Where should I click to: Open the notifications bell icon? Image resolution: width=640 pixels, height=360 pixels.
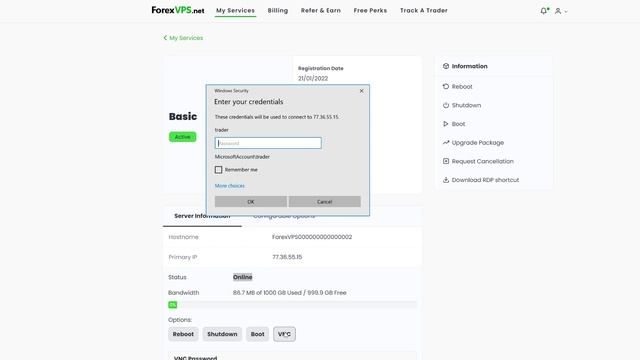point(544,11)
